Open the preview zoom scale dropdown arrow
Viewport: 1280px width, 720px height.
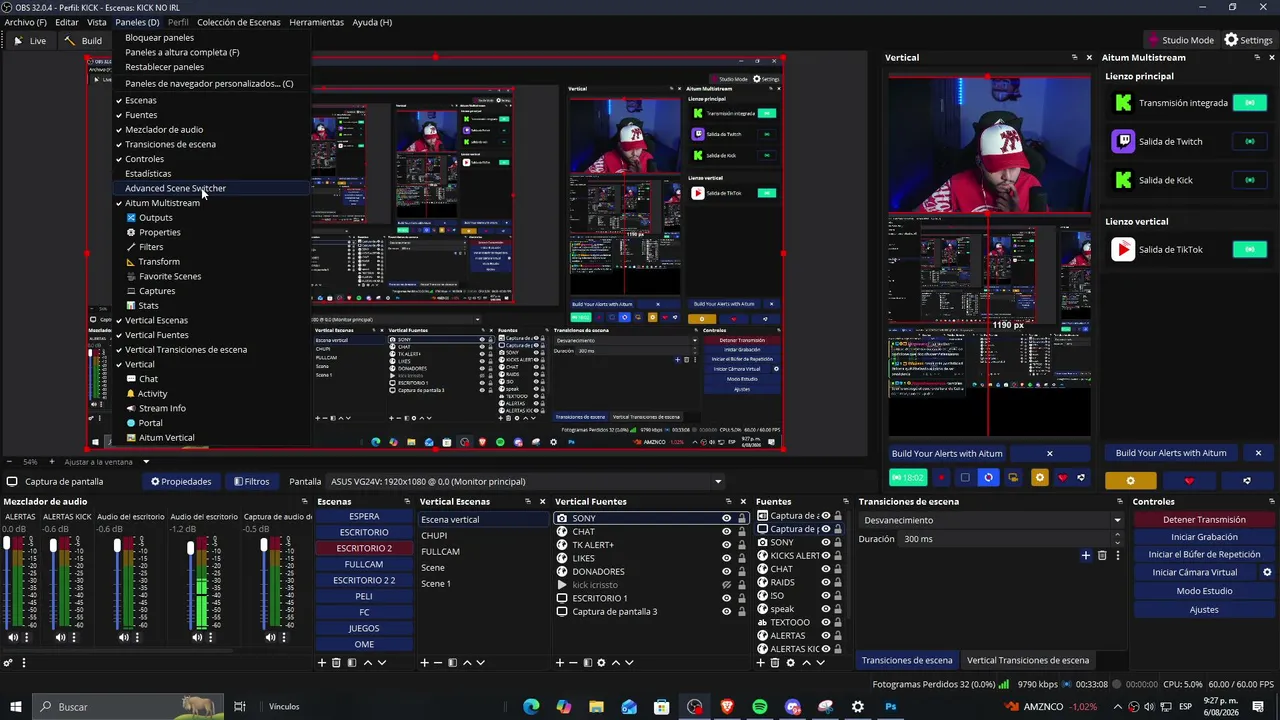coord(146,462)
